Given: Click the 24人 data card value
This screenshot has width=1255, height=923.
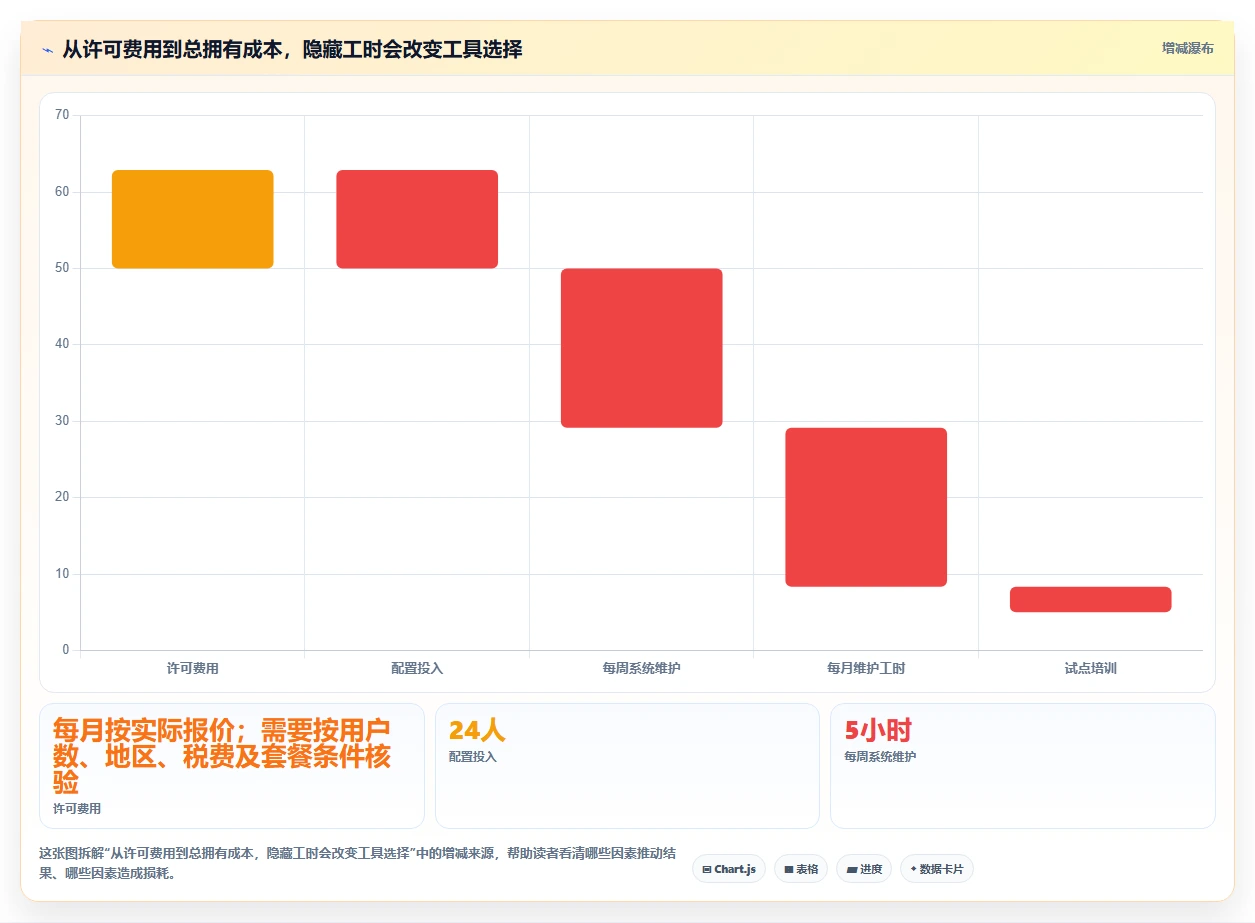Looking at the screenshot, I should (x=477, y=731).
